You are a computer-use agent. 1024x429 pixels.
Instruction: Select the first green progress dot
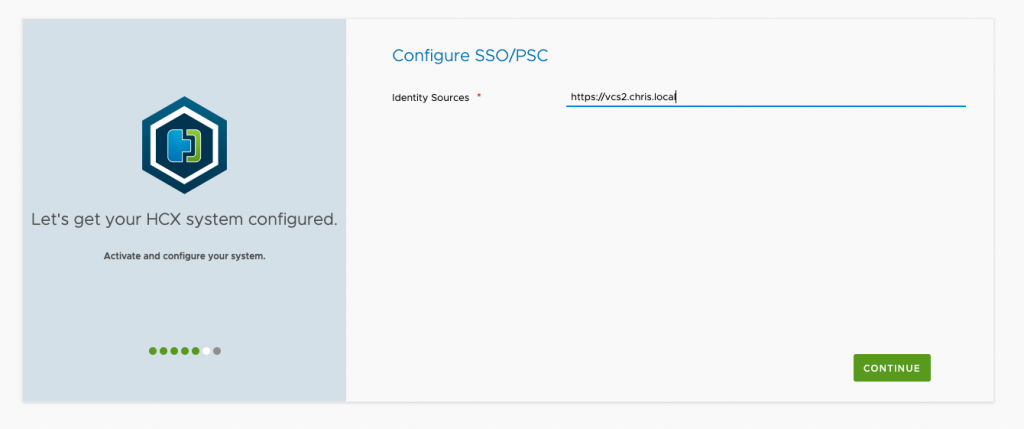153,351
